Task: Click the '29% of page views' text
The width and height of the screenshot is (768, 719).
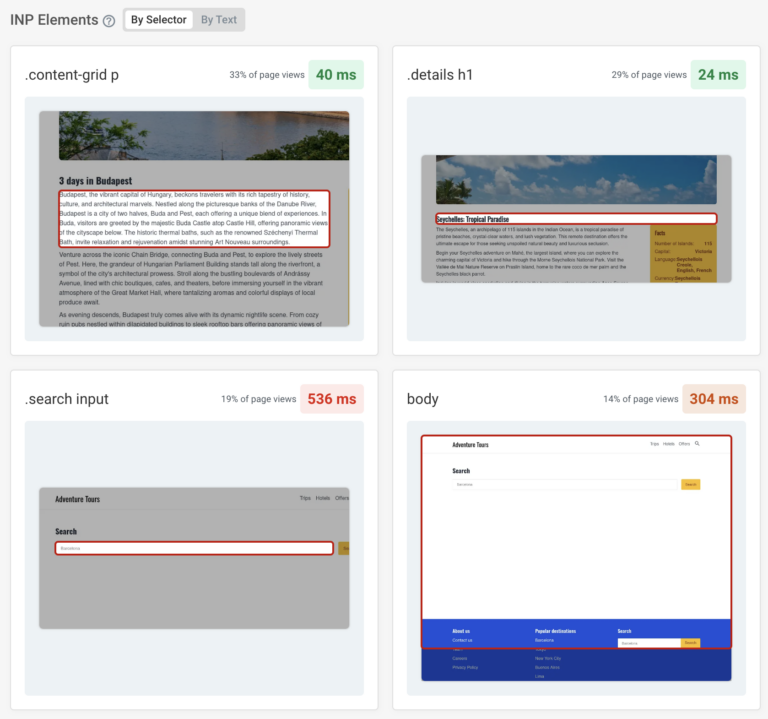Action: 649,75
